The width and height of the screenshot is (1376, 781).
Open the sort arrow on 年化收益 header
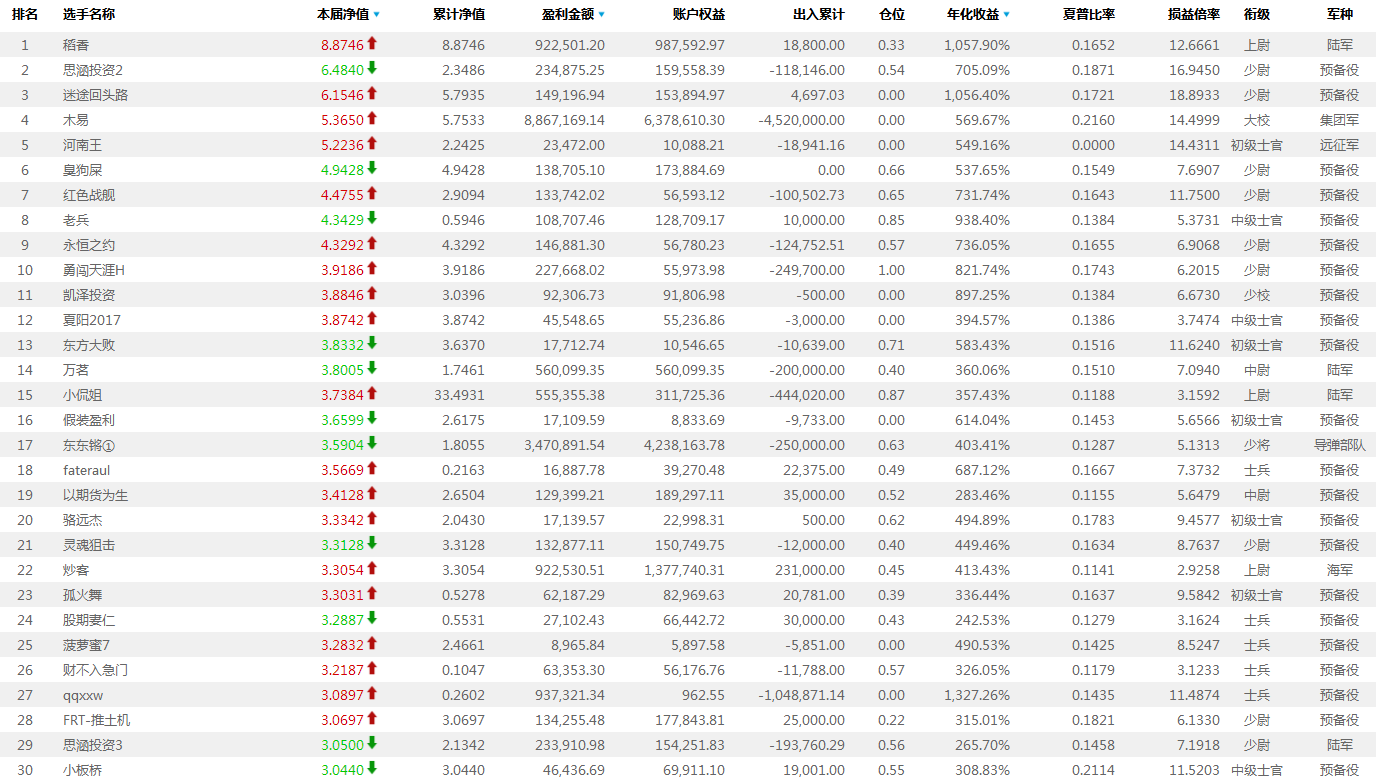click(1006, 15)
